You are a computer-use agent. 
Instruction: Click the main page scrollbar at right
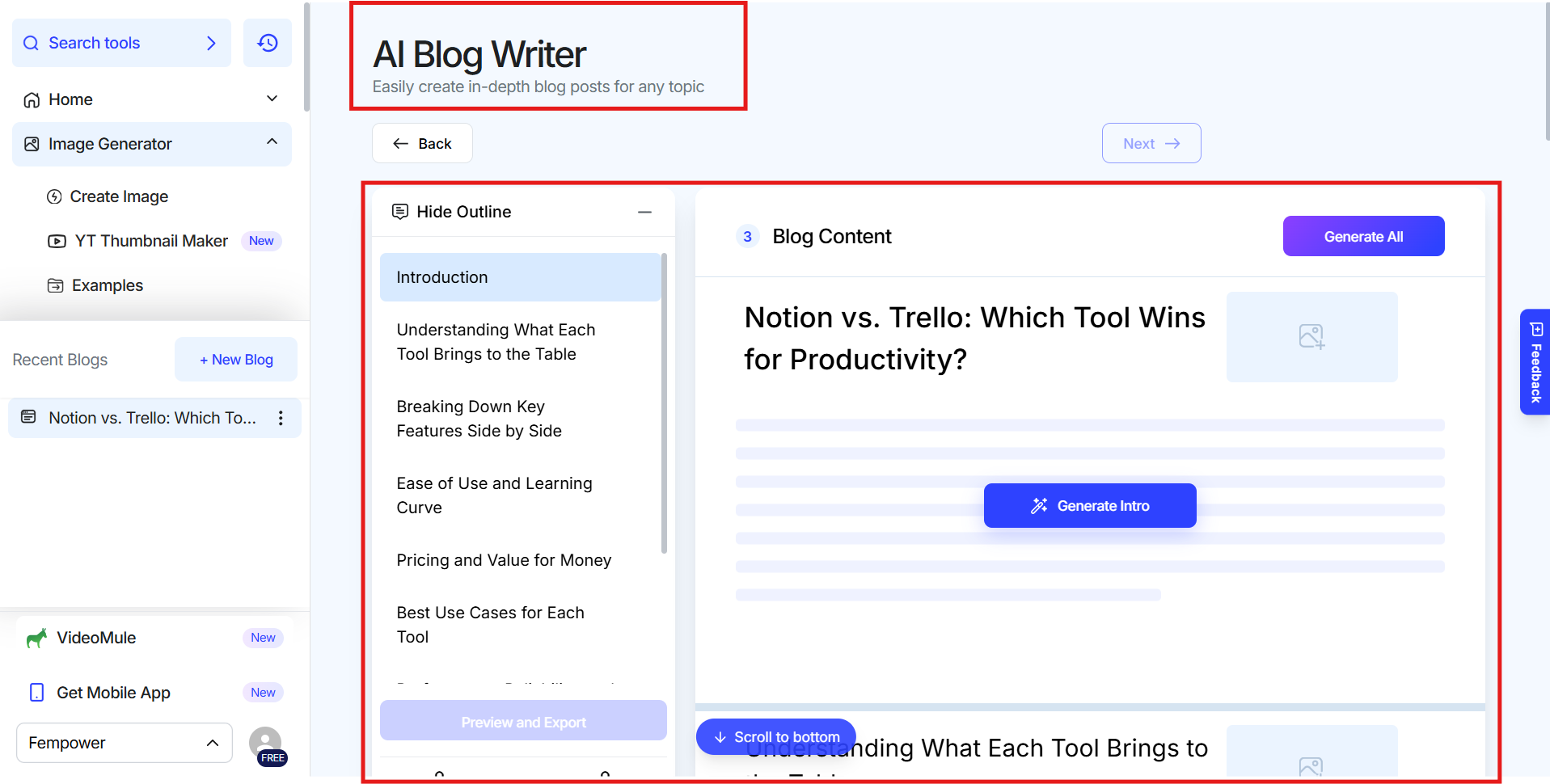click(1547, 72)
